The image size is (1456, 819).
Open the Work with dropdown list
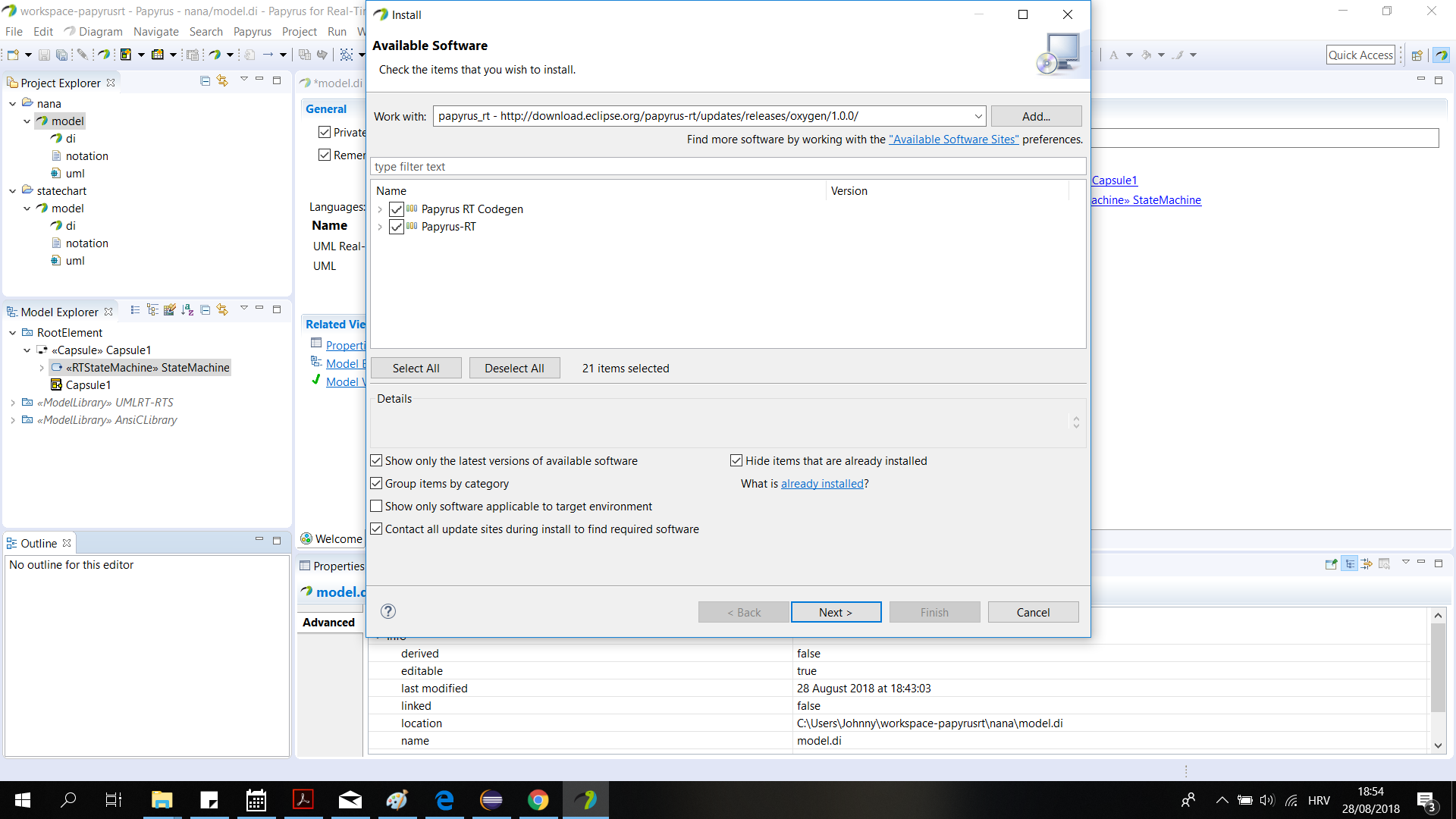(977, 116)
